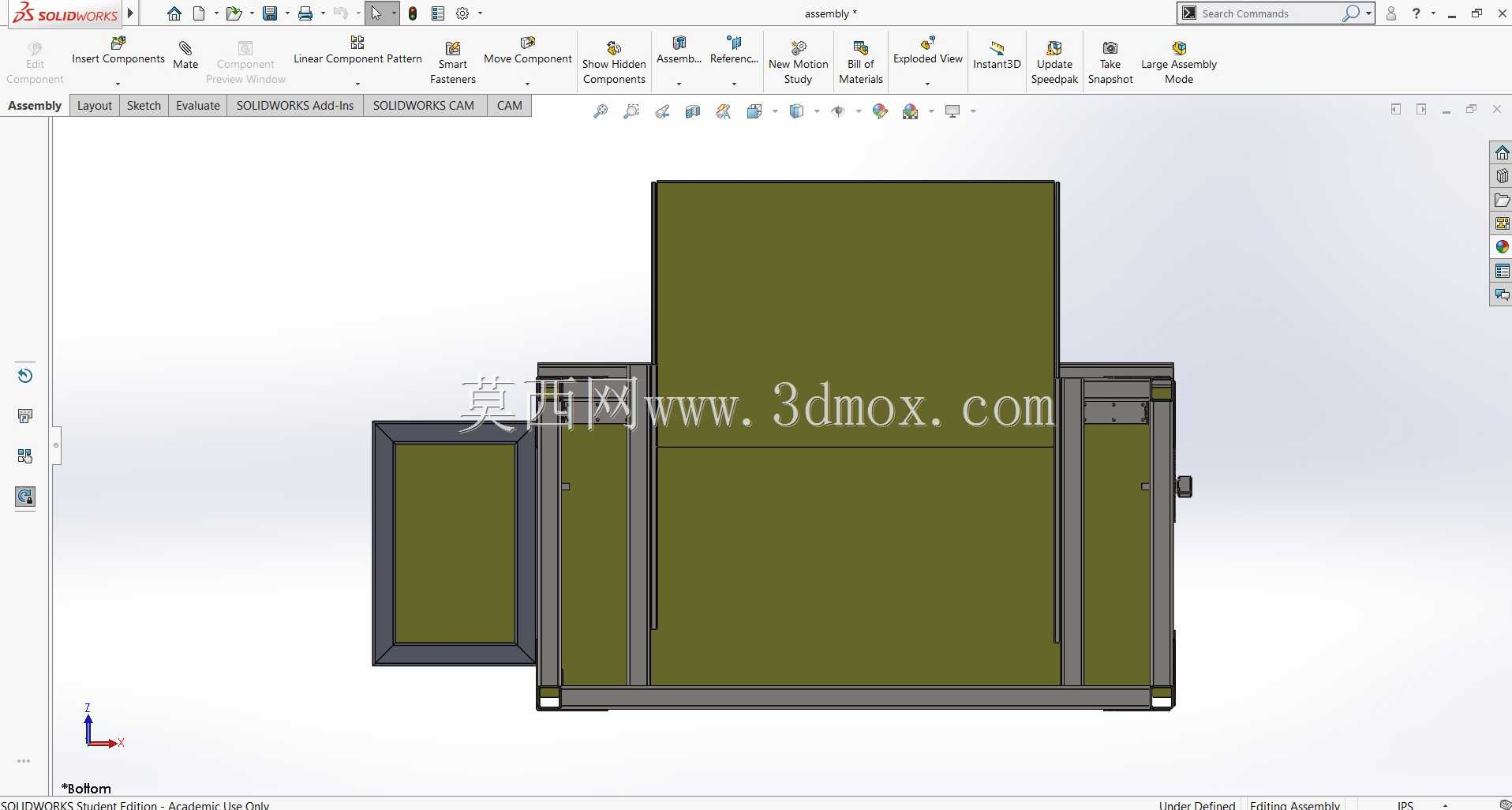The width and height of the screenshot is (1512, 810).
Task: Open New Motion Study
Action: pos(798,62)
